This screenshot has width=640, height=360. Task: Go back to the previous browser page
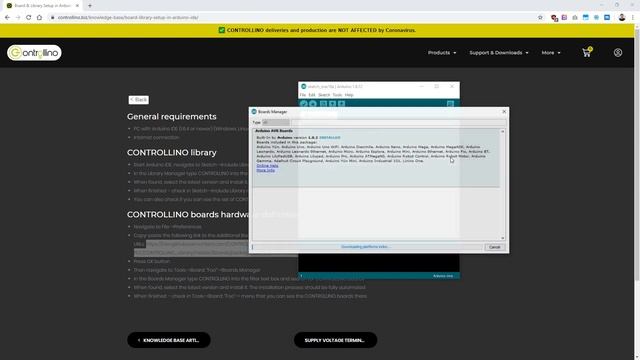pos(7,18)
